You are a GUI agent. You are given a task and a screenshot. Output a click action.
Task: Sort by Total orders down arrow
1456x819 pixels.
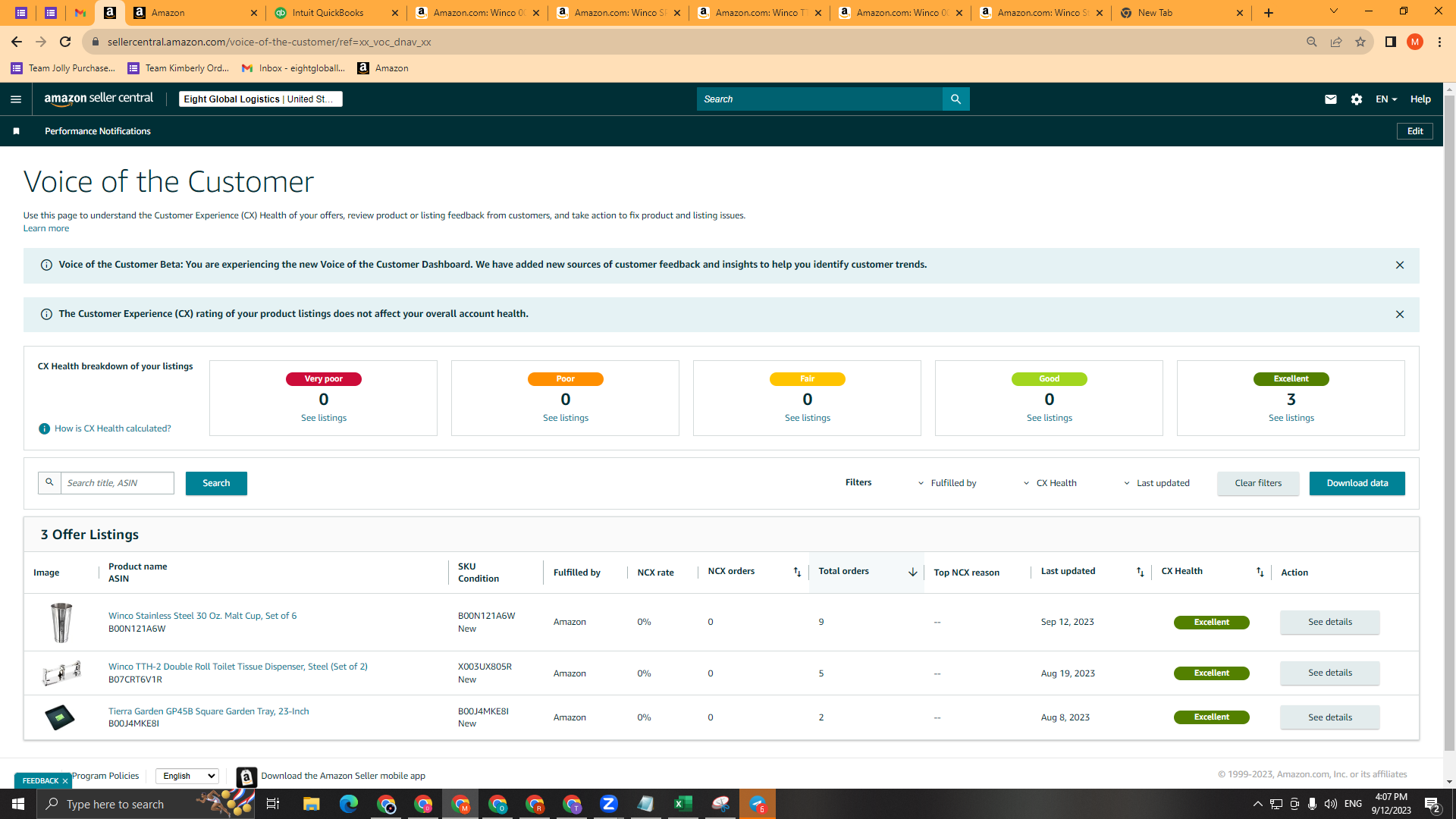point(912,572)
